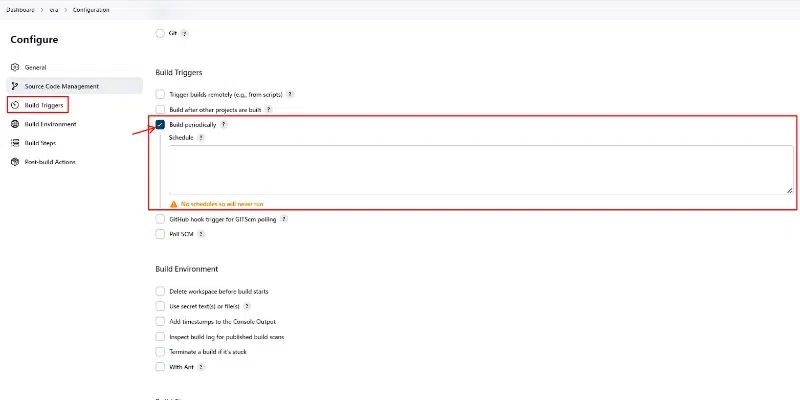Open help for Build periodically option
800x400 pixels.
tap(223, 124)
